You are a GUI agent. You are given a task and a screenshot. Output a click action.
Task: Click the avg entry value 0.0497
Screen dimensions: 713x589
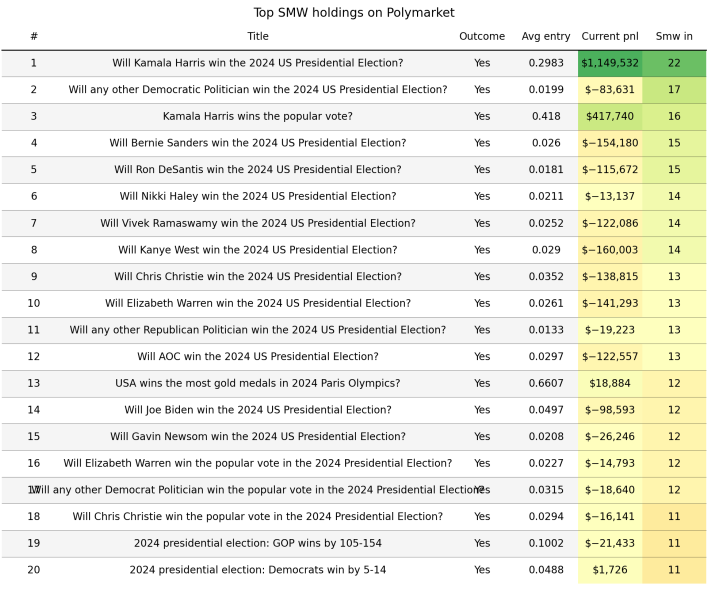546,410
